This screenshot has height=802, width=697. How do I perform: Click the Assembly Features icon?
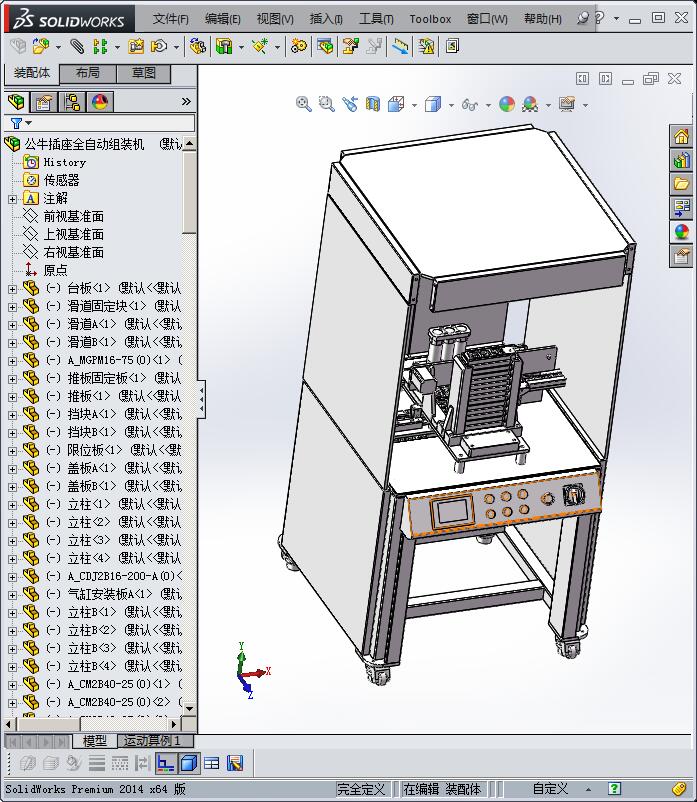(224, 47)
